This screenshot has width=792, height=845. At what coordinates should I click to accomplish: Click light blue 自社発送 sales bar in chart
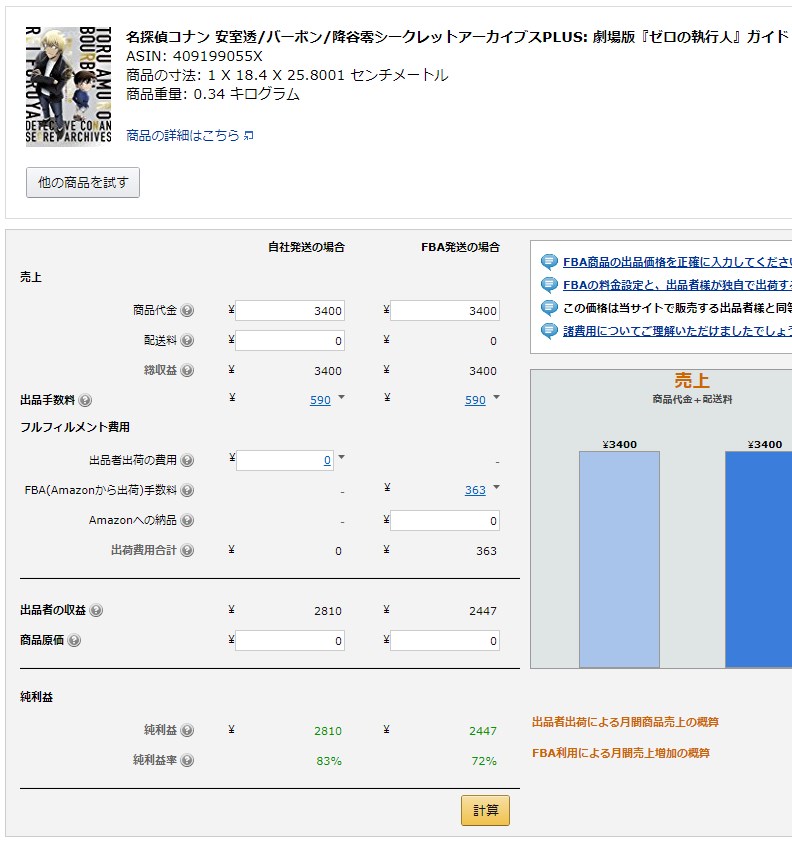pos(620,559)
